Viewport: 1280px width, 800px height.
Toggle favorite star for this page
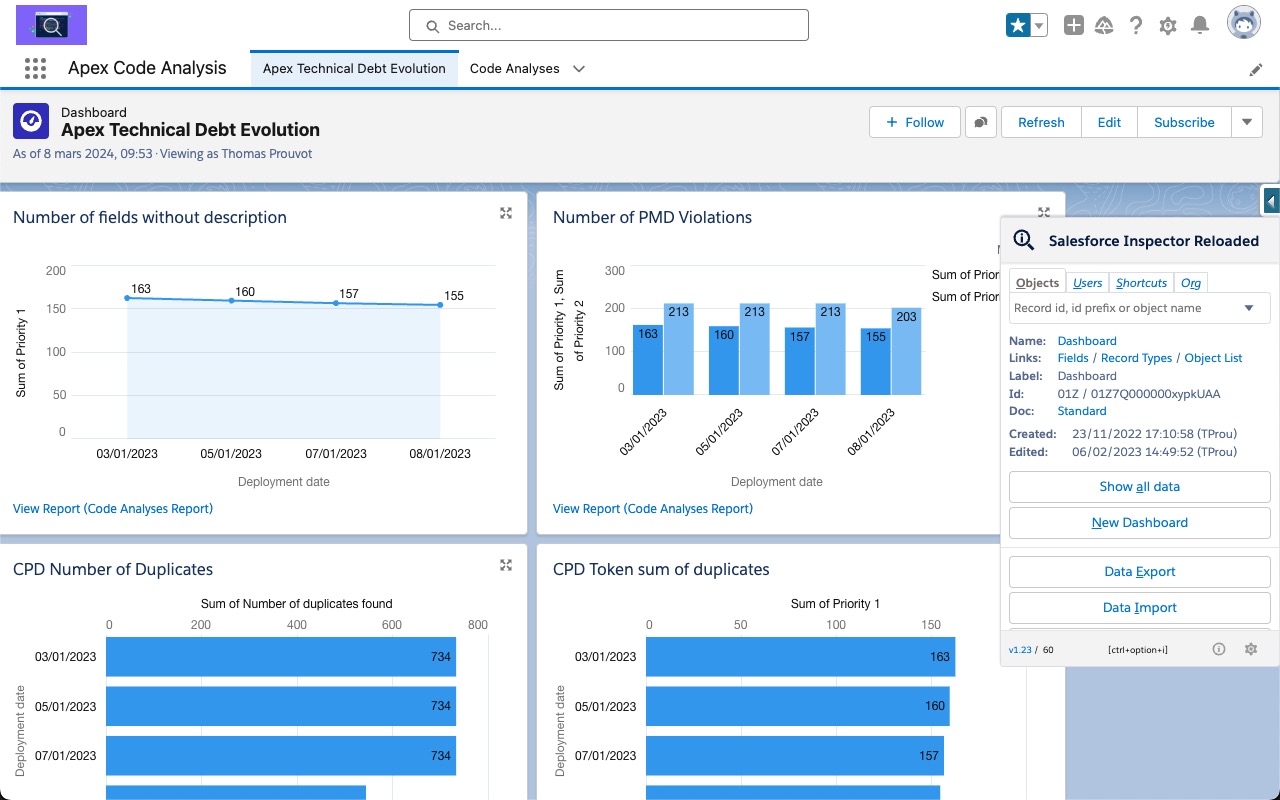(1018, 24)
